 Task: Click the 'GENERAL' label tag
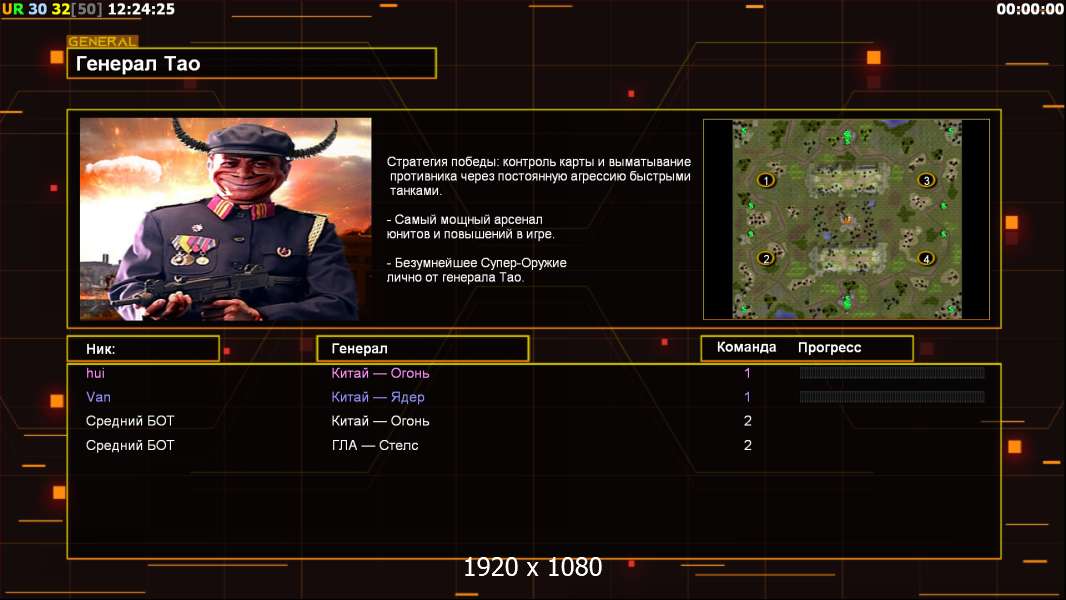pos(103,41)
